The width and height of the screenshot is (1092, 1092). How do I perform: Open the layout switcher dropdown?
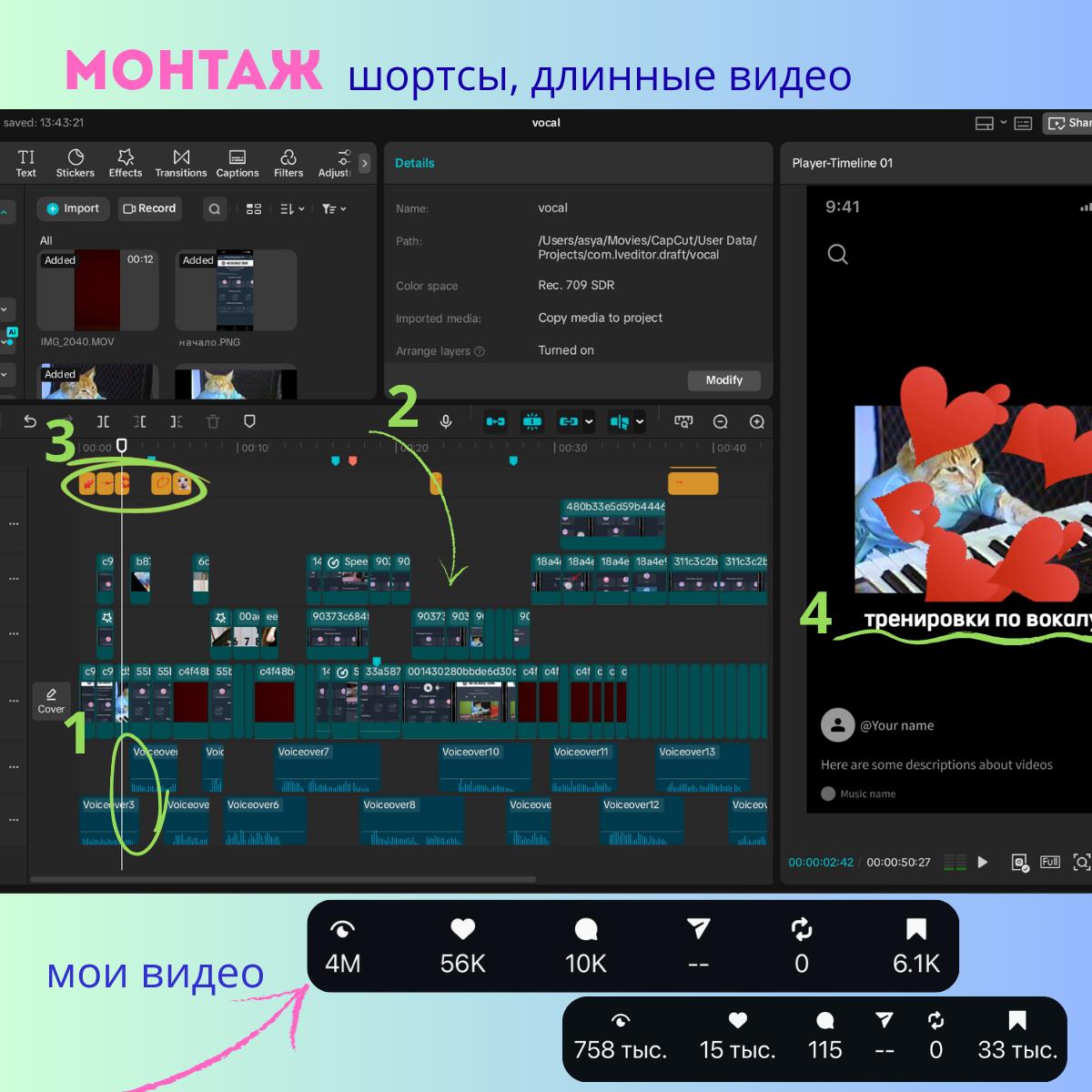[991, 123]
